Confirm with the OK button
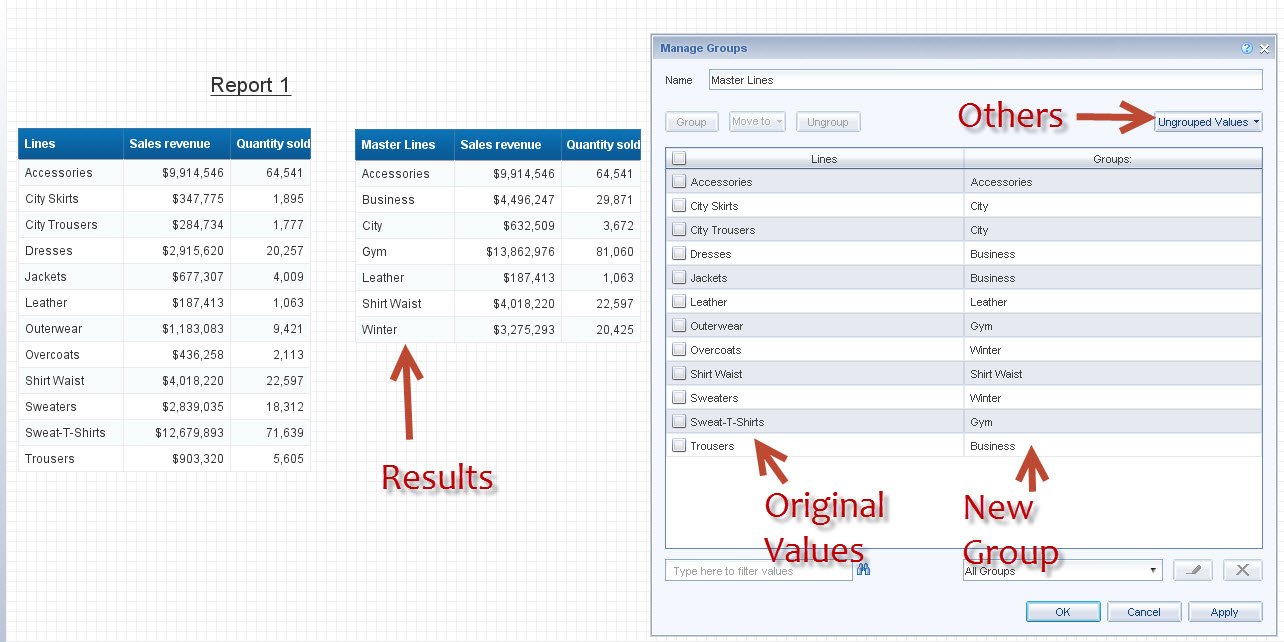The image size is (1284, 642). tap(1062, 612)
